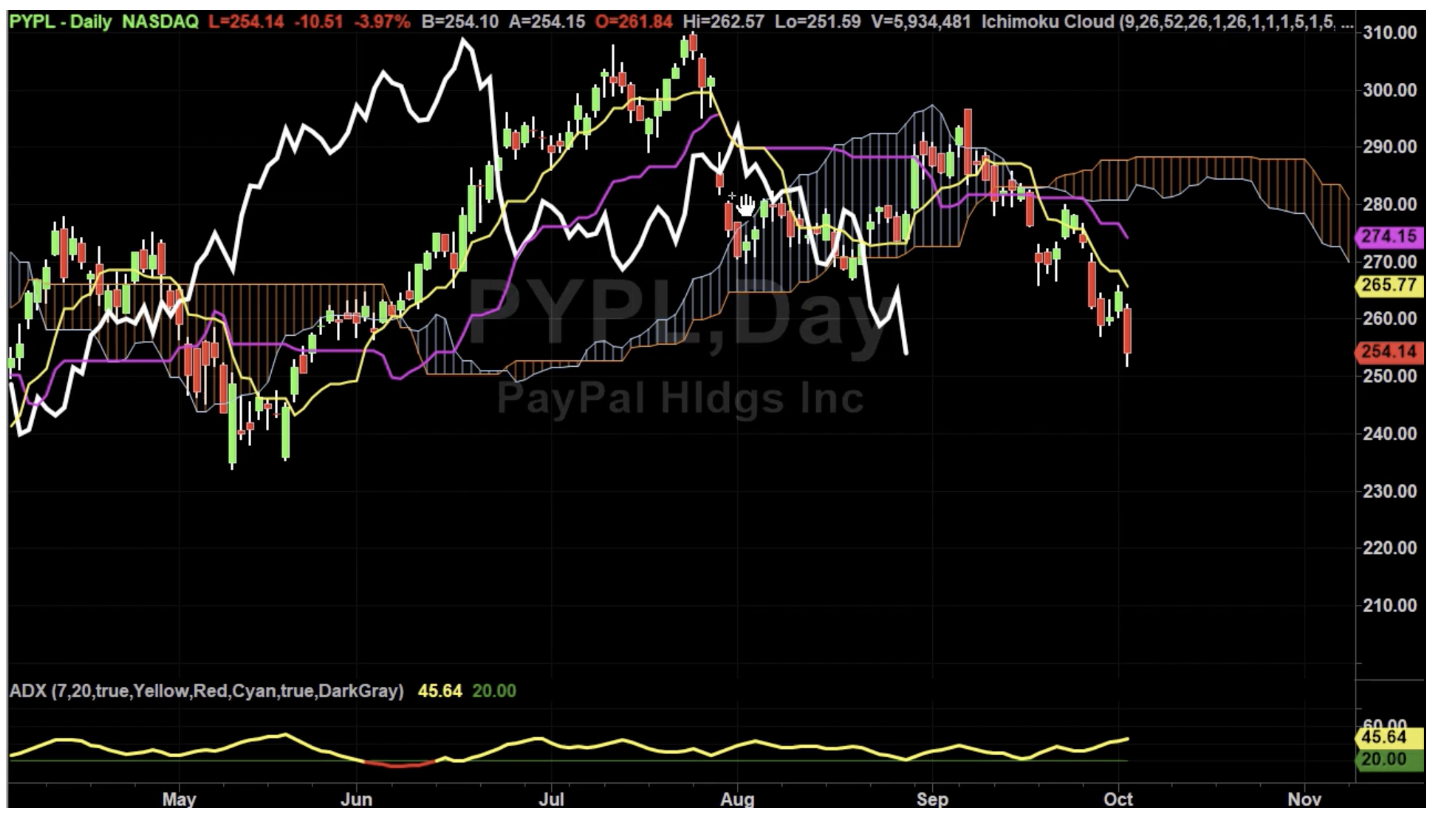Click the yellow 265.77 price tag
This screenshot has height=818, width=1434.
click(1387, 286)
